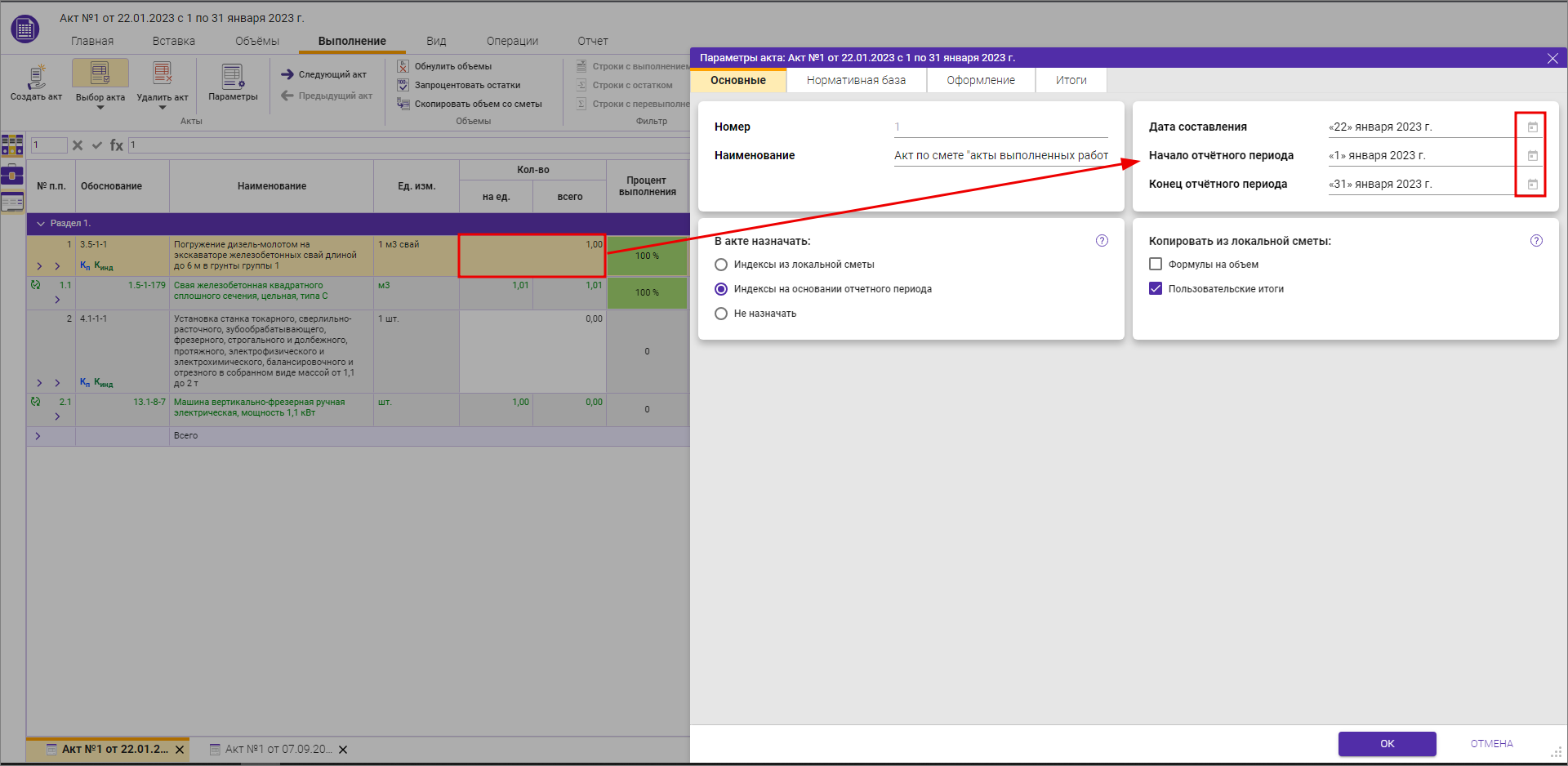Screen dimensions: 1568x766
Task: Switch to the Нормативная база tab
Action: point(856,80)
